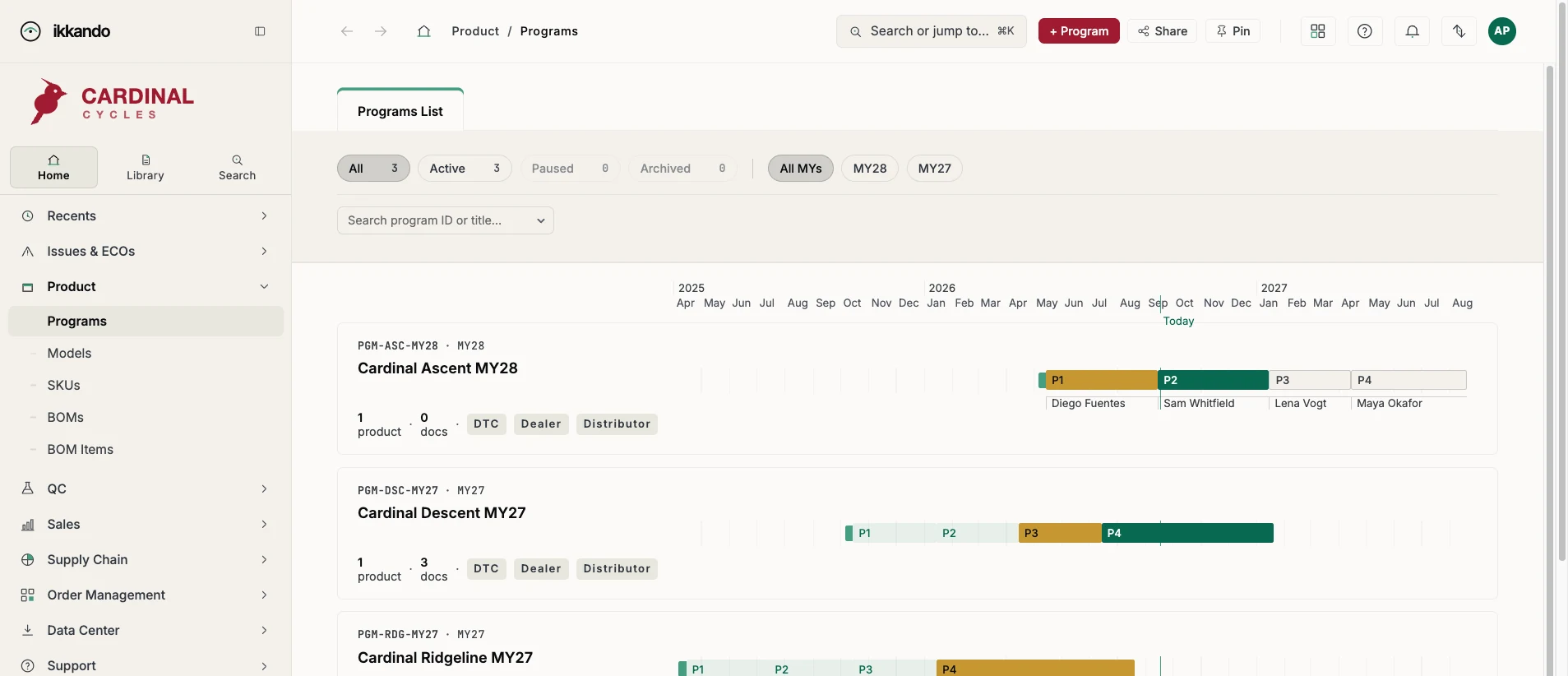Image resolution: width=1568 pixels, height=676 pixels.
Task: Filter programs by All status
Action: [373, 169]
